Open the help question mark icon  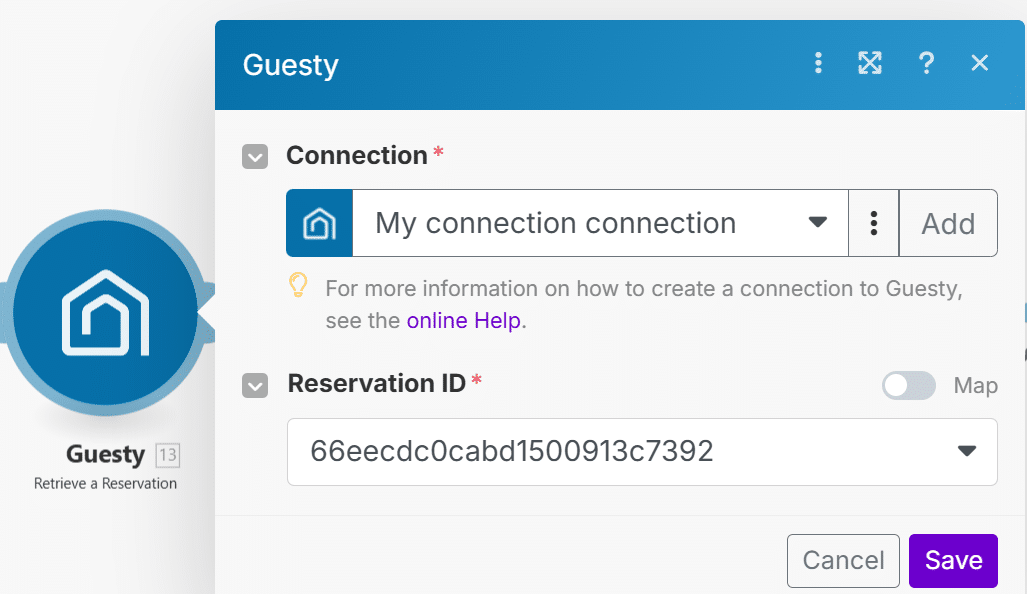click(926, 64)
